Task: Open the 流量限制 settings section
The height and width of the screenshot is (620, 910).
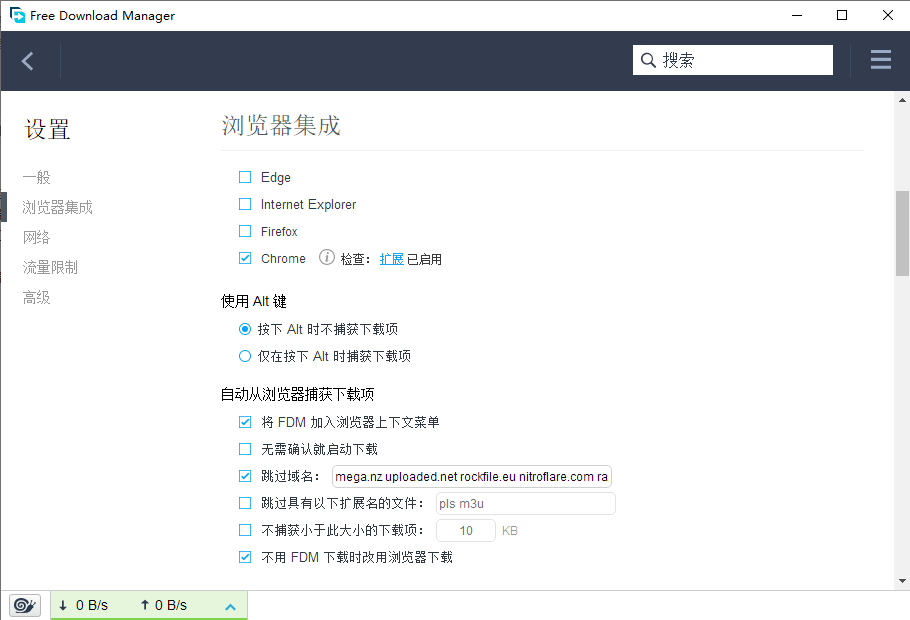Action: pyautogui.click(x=50, y=268)
